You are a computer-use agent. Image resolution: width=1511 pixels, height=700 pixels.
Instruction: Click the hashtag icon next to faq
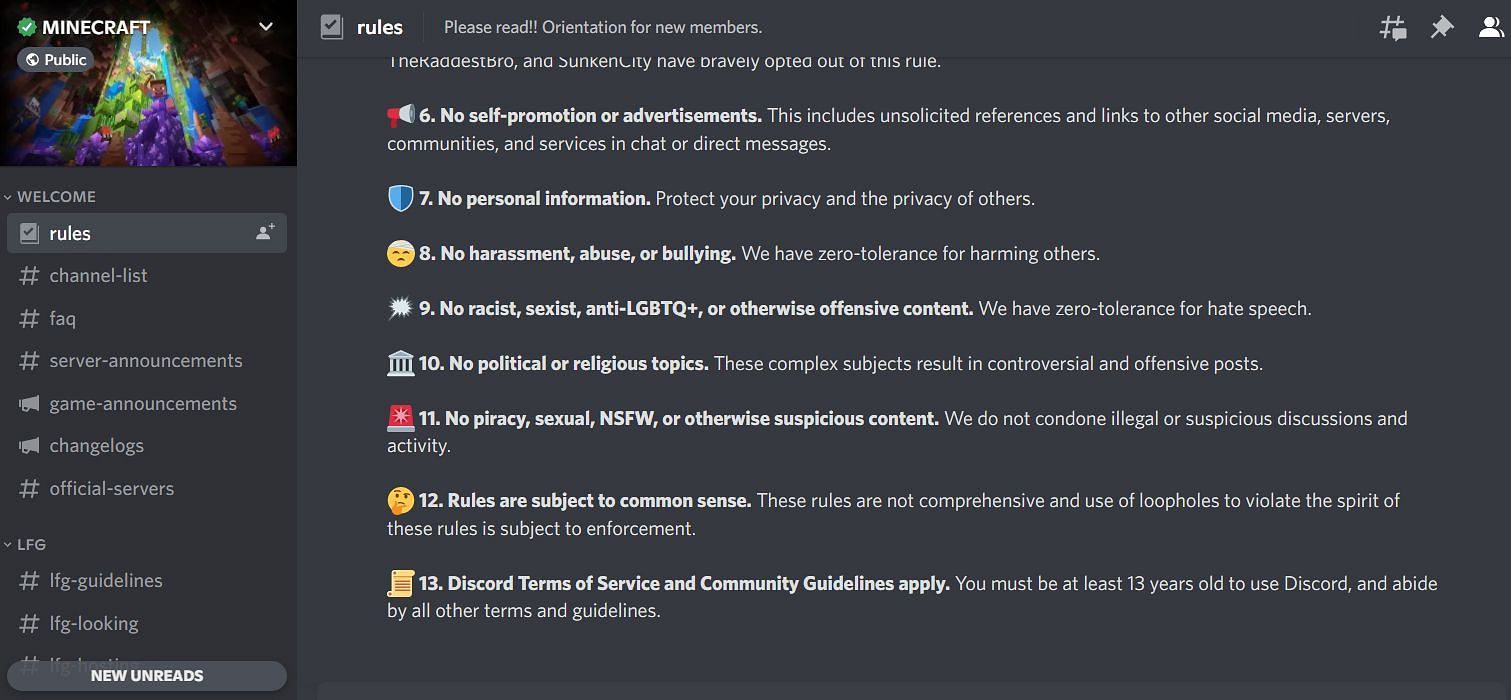[31, 318]
